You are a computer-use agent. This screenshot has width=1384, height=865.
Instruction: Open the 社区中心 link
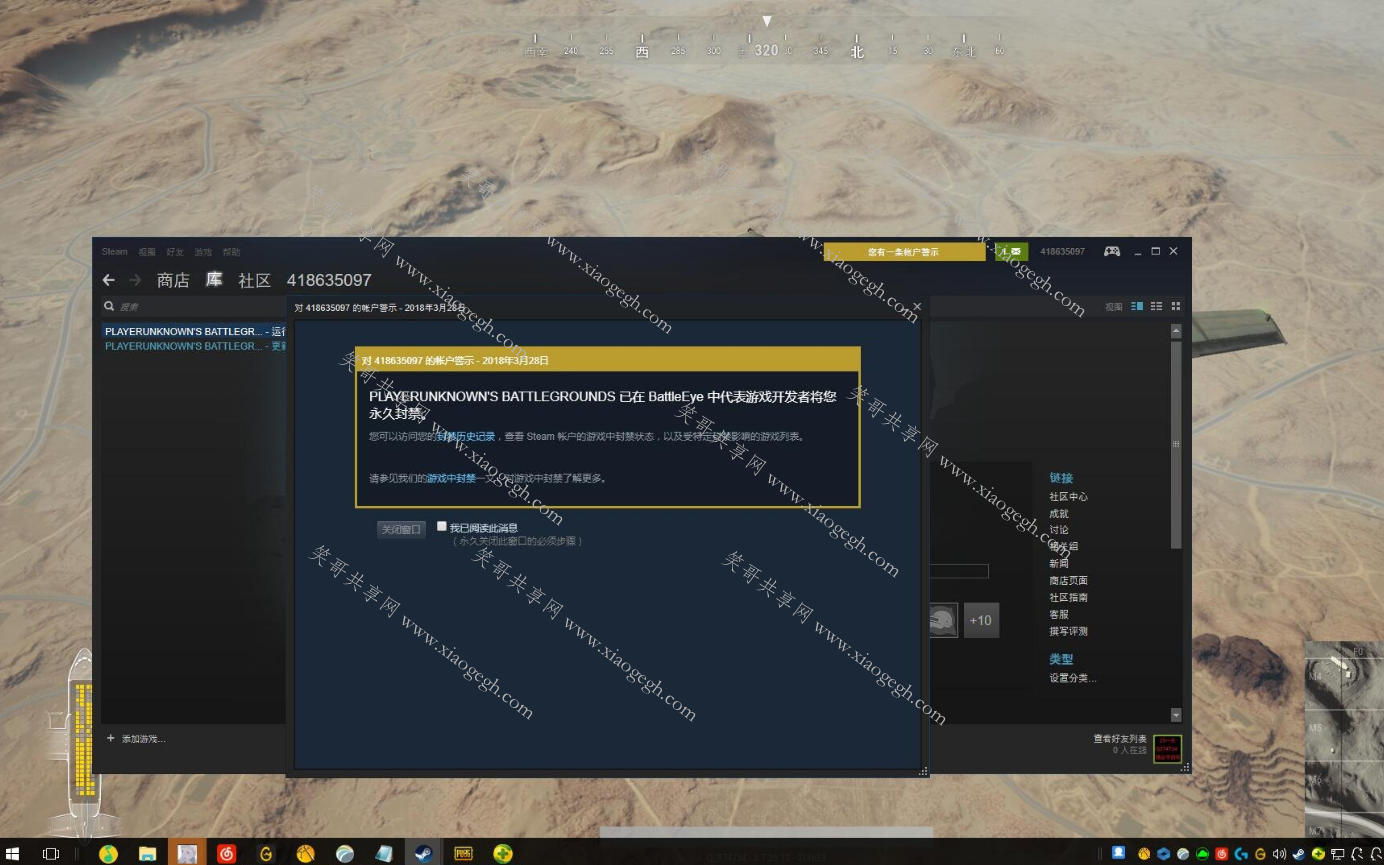pyautogui.click(x=1068, y=496)
